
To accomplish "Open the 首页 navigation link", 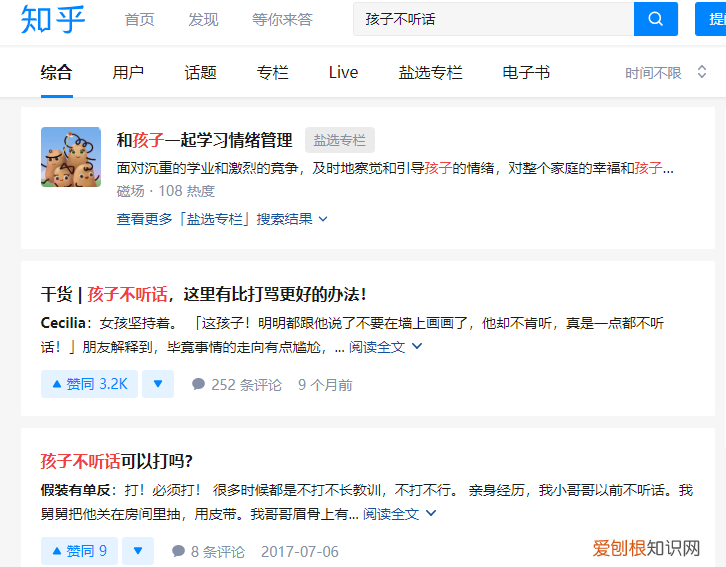I will (x=139, y=19).
